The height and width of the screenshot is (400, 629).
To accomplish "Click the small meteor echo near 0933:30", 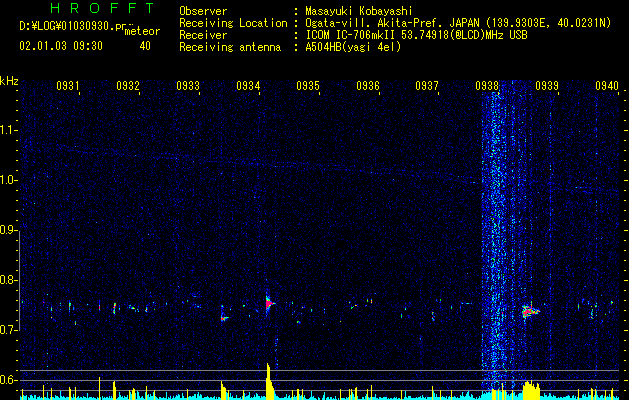I will 224,318.
